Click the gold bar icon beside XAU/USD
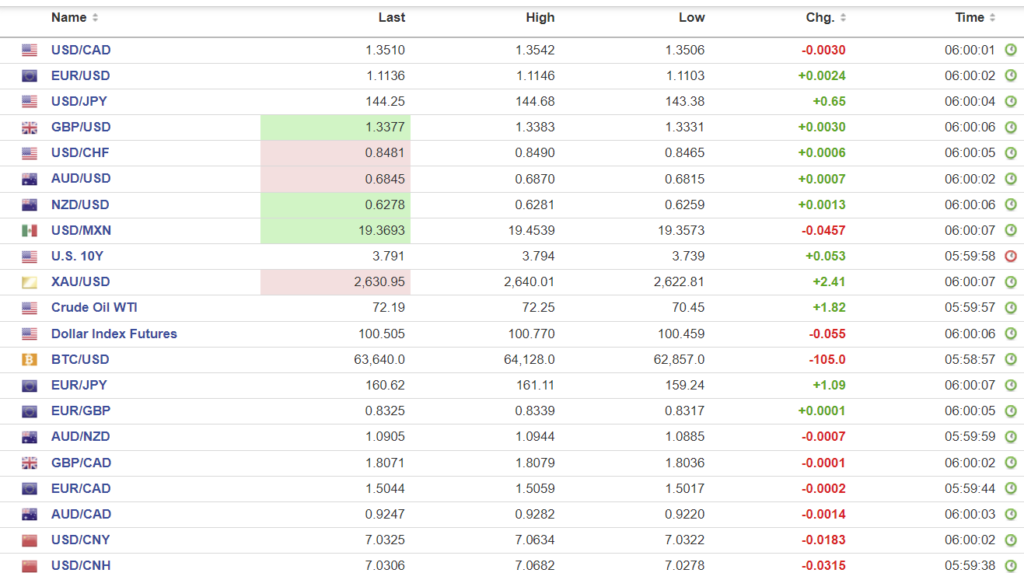This screenshot has width=1024, height=573. coord(29,282)
